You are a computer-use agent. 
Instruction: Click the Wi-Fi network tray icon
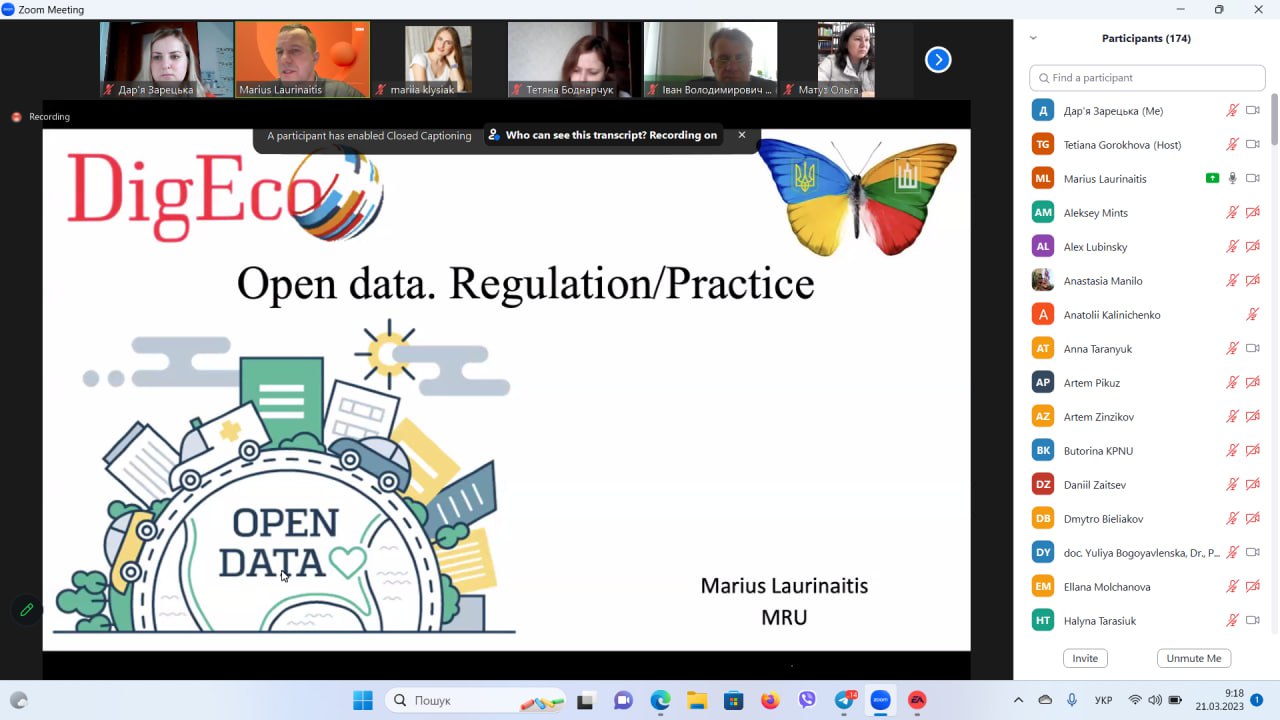point(1135,700)
